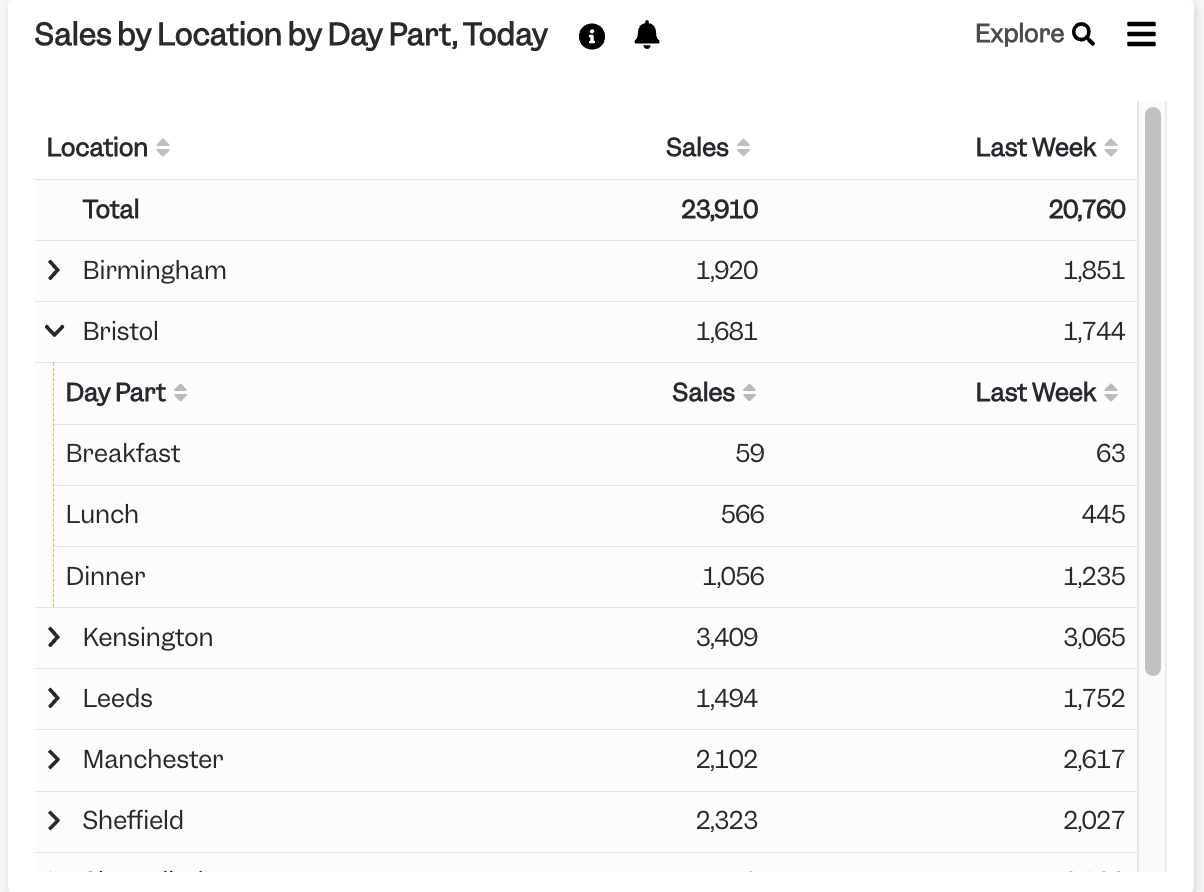
Task: Click the vertical scrollbar thumb
Action: pyautogui.click(x=1152, y=390)
